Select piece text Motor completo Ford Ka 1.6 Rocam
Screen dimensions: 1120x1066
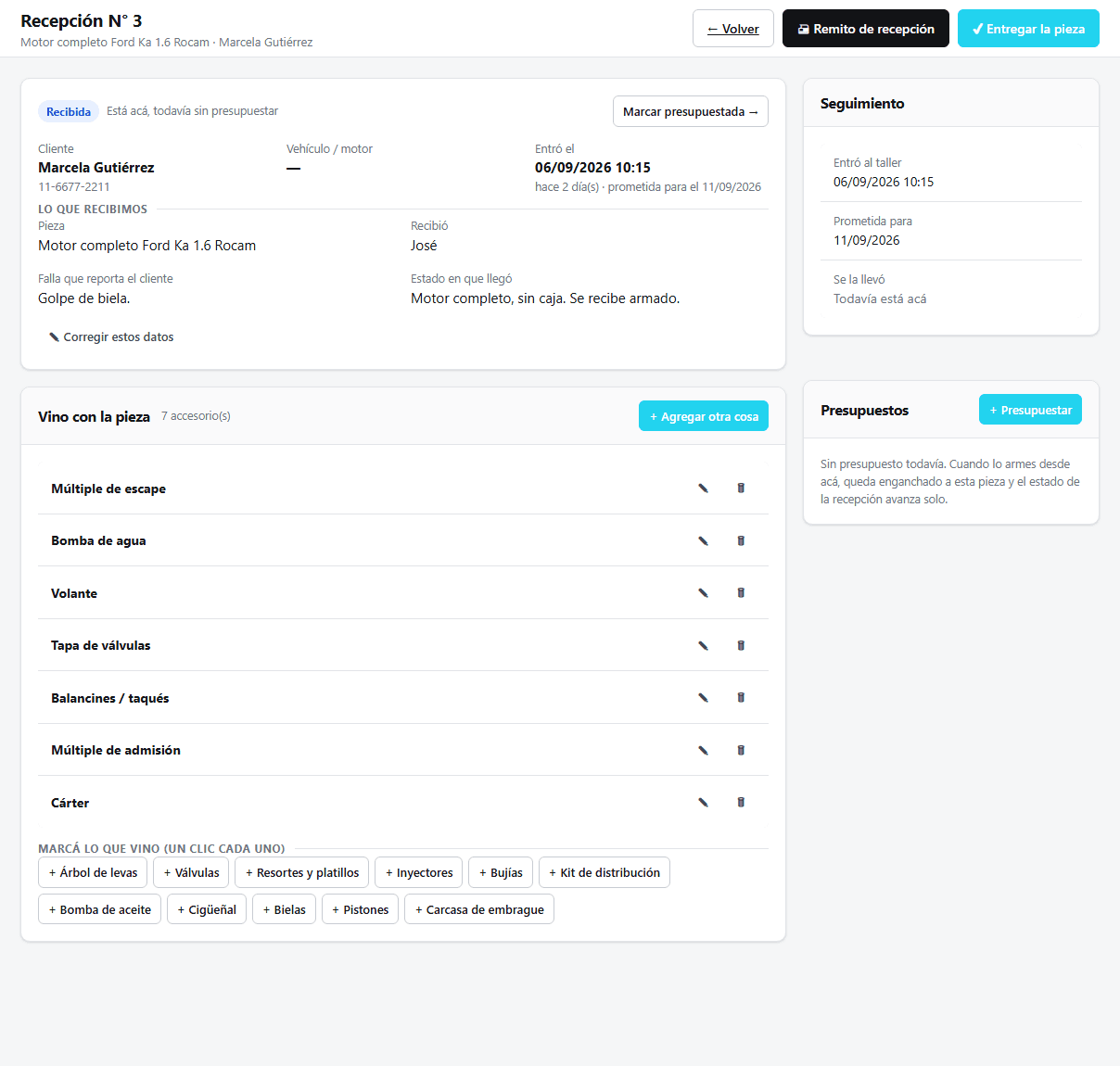146,246
